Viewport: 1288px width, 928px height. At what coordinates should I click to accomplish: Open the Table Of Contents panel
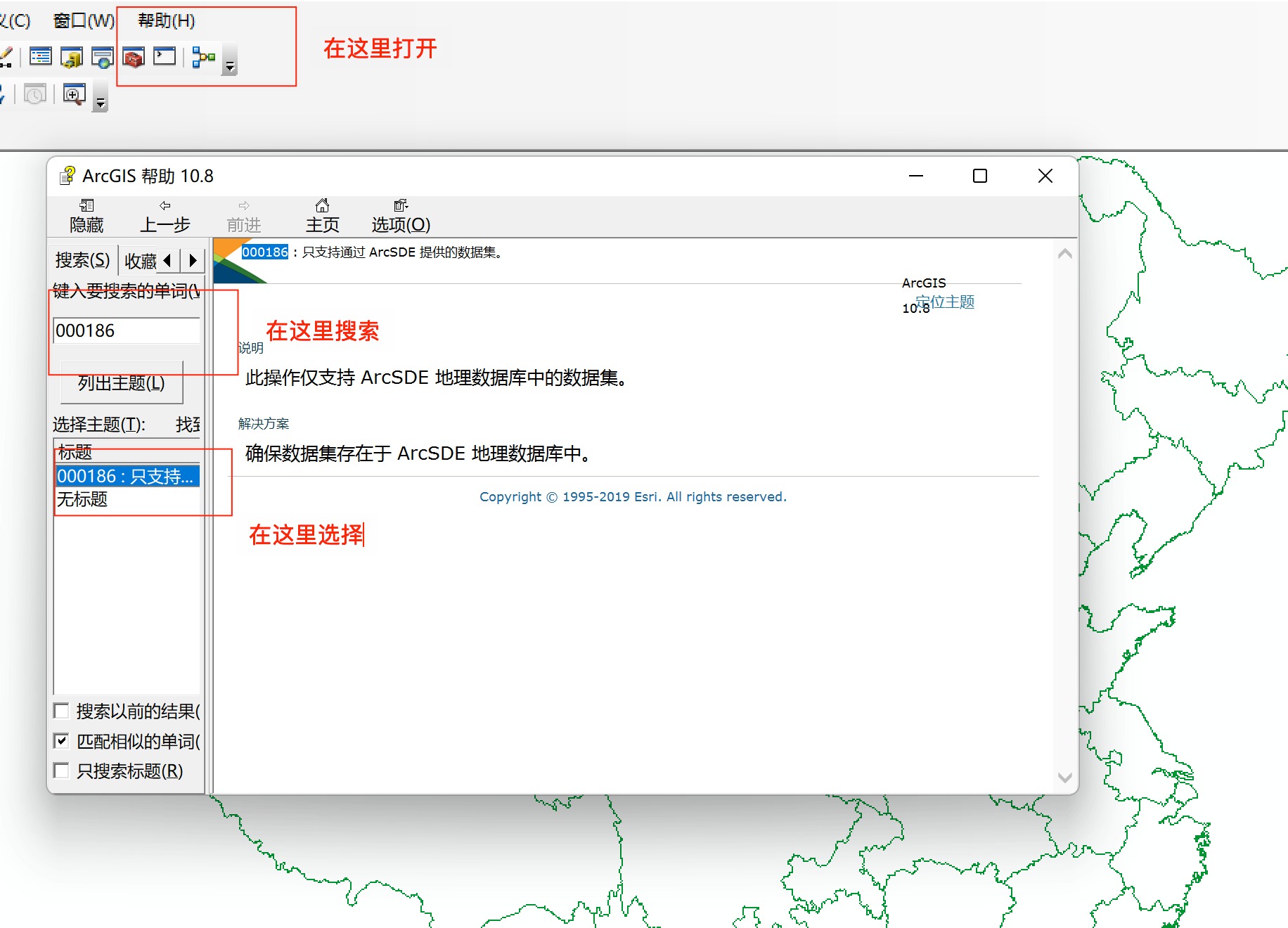[x=40, y=56]
